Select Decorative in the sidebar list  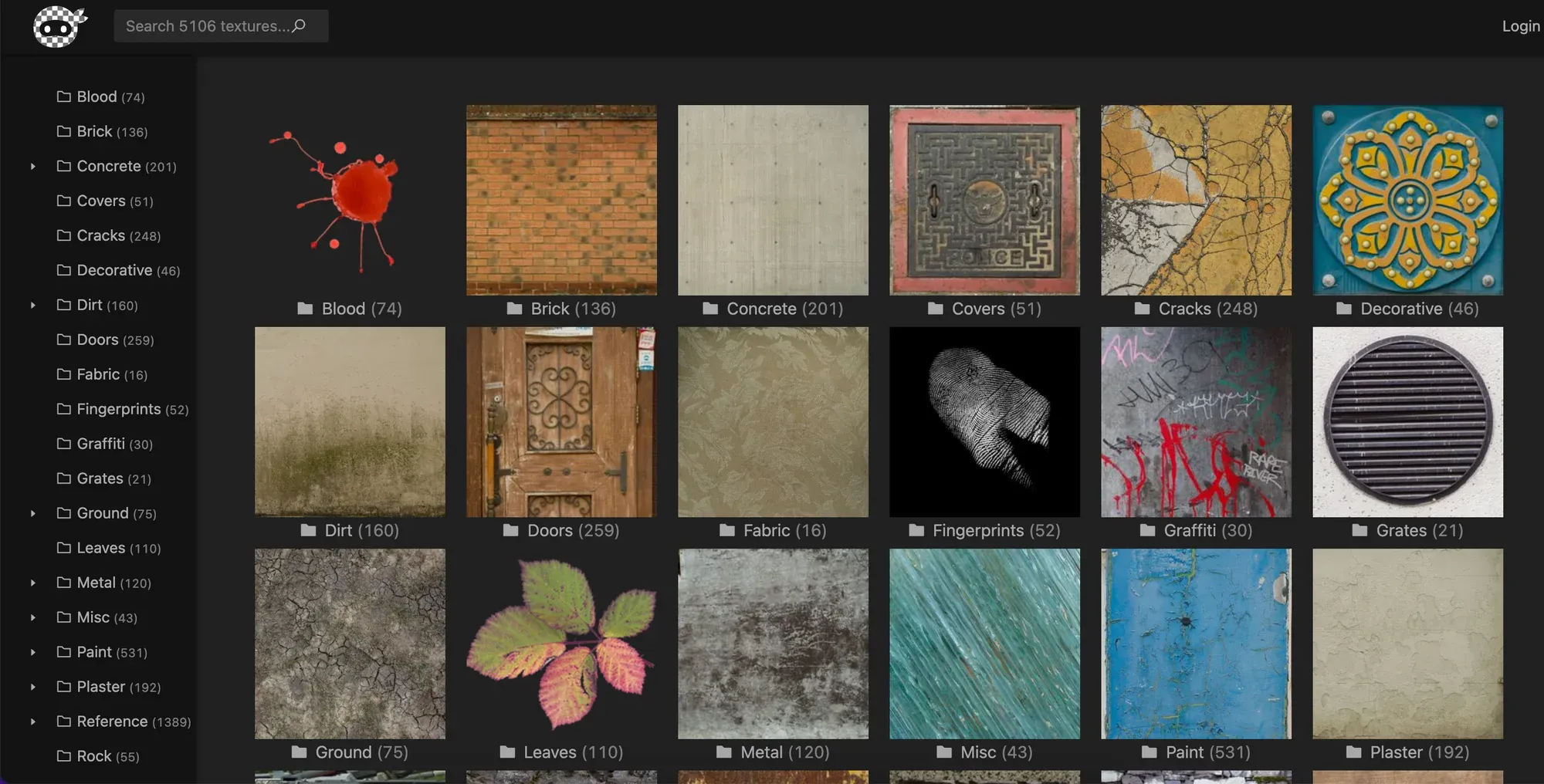pyautogui.click(x=114, y=270)
